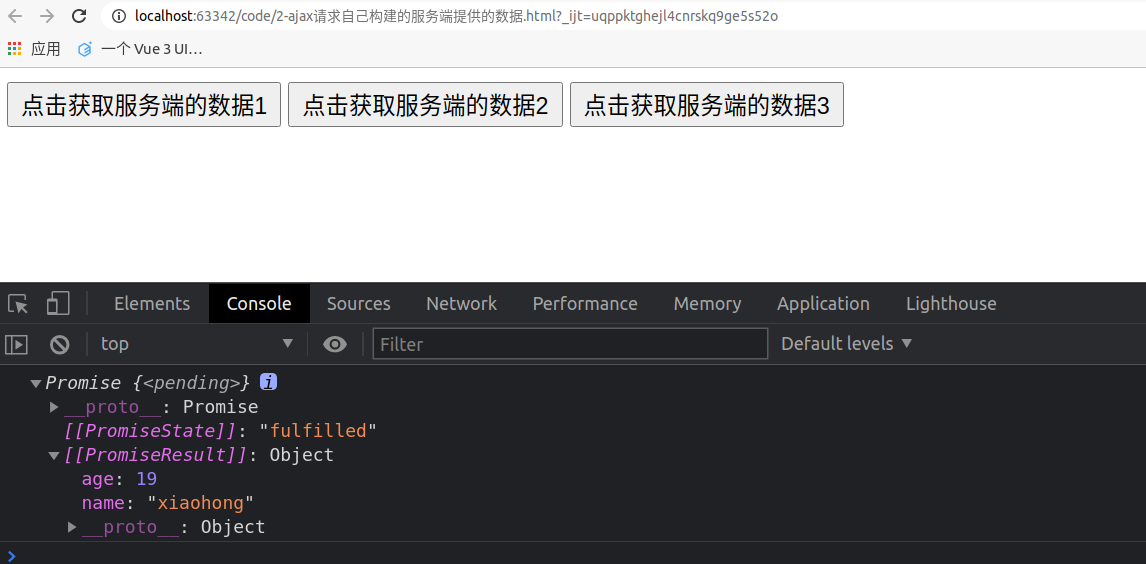Open the Default levels dropdown
The height and width of the screenshot is (564, 1146).
point(846,343)
